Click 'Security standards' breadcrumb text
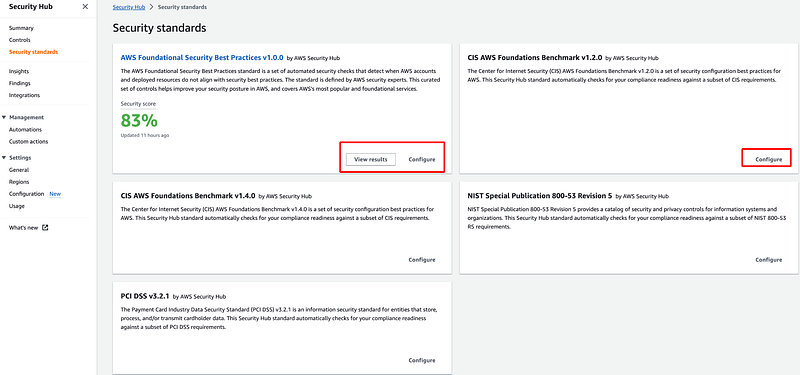Viewport: 800px width, 375px height. pos(182,7)
